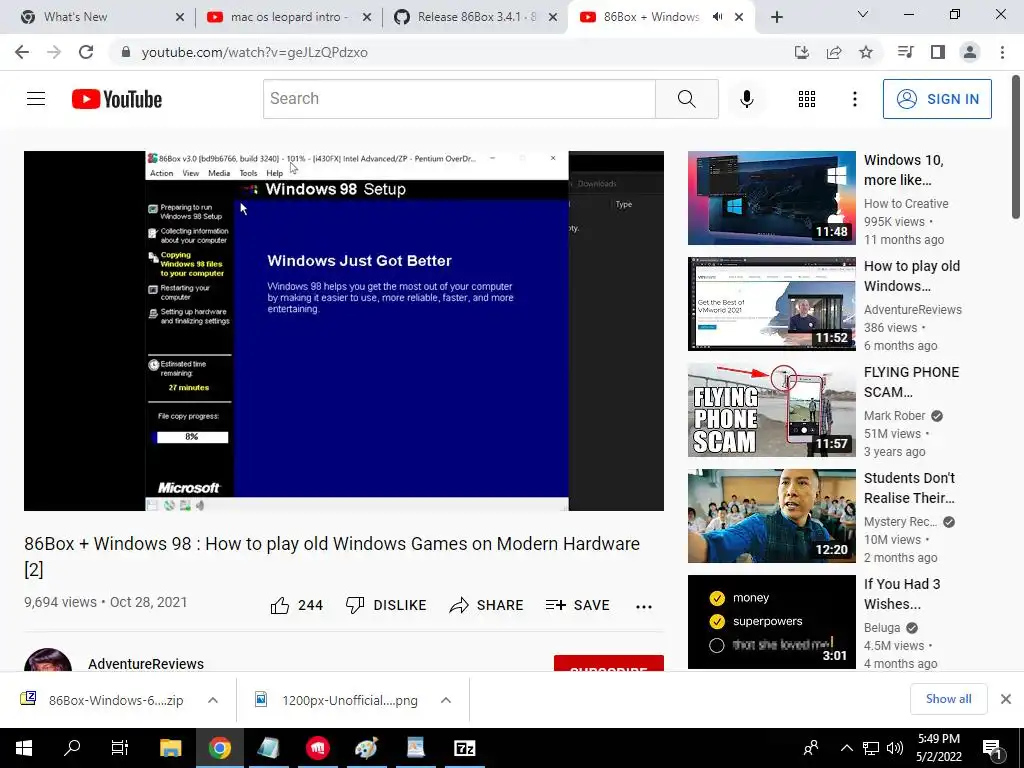Activate voice search microphone
Viewport: 1024px width, 768px height.
click(746, 99)
